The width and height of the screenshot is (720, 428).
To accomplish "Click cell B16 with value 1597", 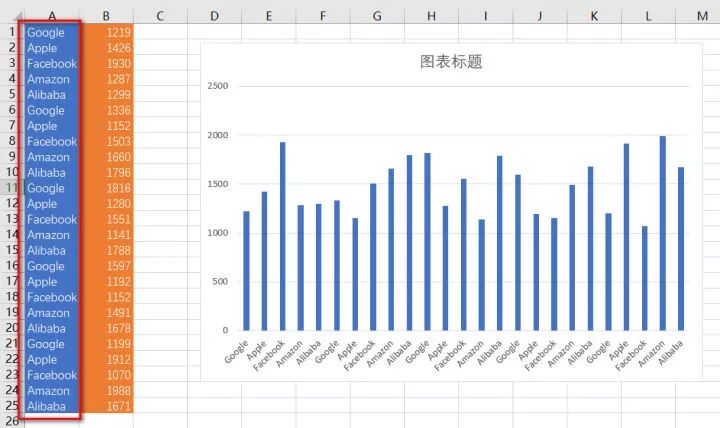I will coord(106,266).
